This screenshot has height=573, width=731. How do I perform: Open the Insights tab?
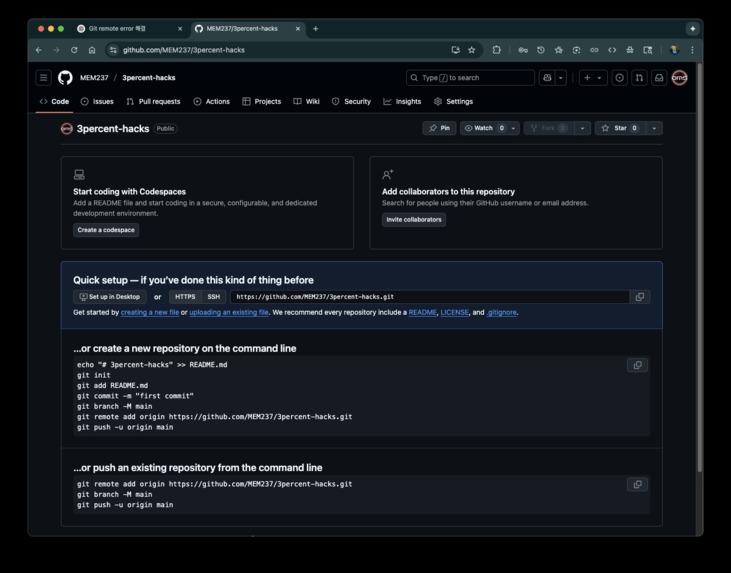click(x=402, y=102)
